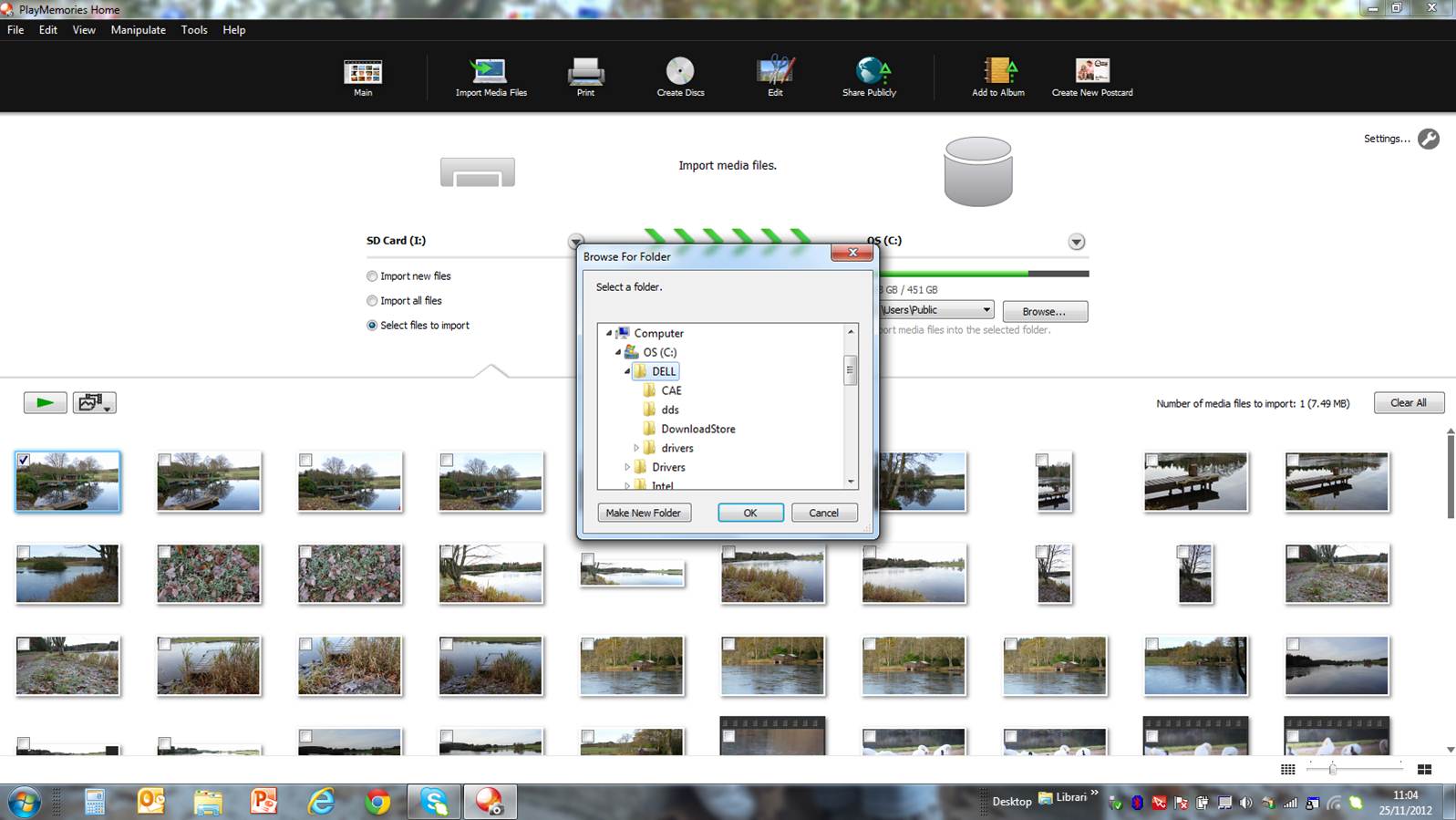Select the dds folder in the tree
Viewport: 1456px width, 820px height.
pyautogui.click(x=670, y=410)
